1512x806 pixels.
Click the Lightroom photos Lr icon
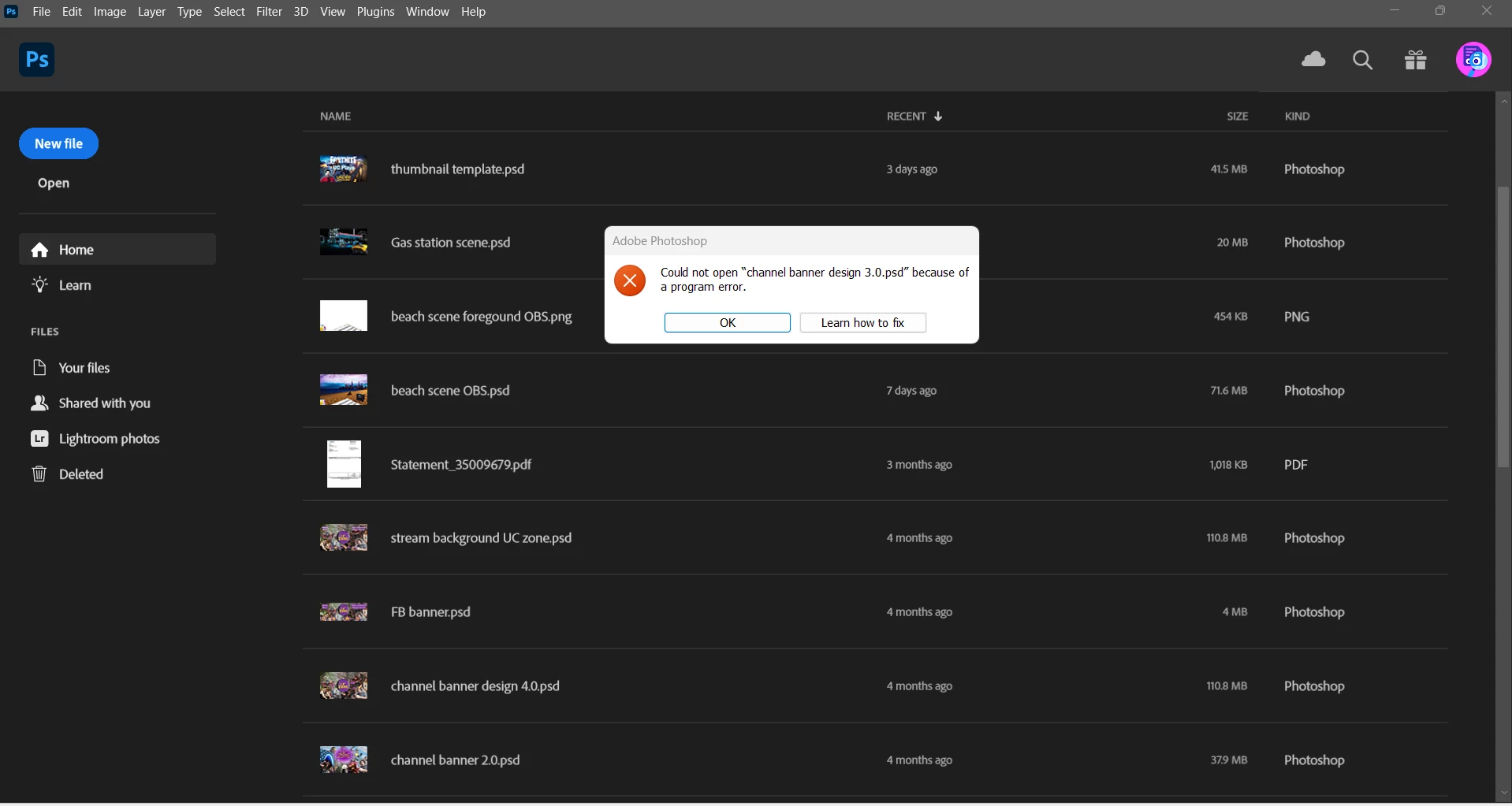click(39, 439)
